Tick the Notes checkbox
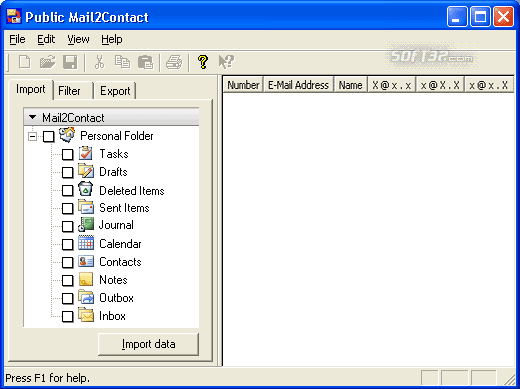Viewport: 520px width, 389px height. [x=68, y=280]
